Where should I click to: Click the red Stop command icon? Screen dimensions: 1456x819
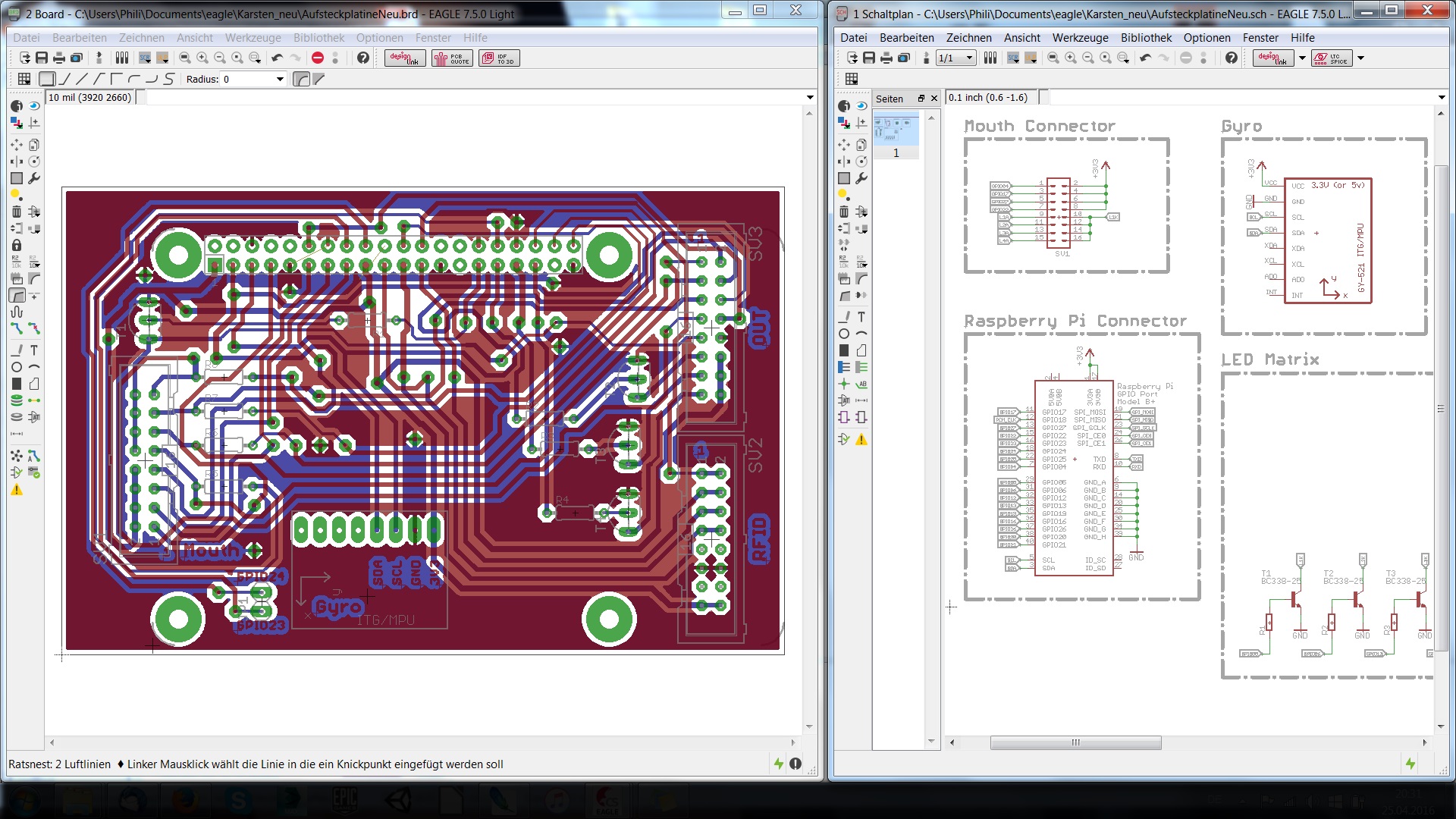pos(318,58)
